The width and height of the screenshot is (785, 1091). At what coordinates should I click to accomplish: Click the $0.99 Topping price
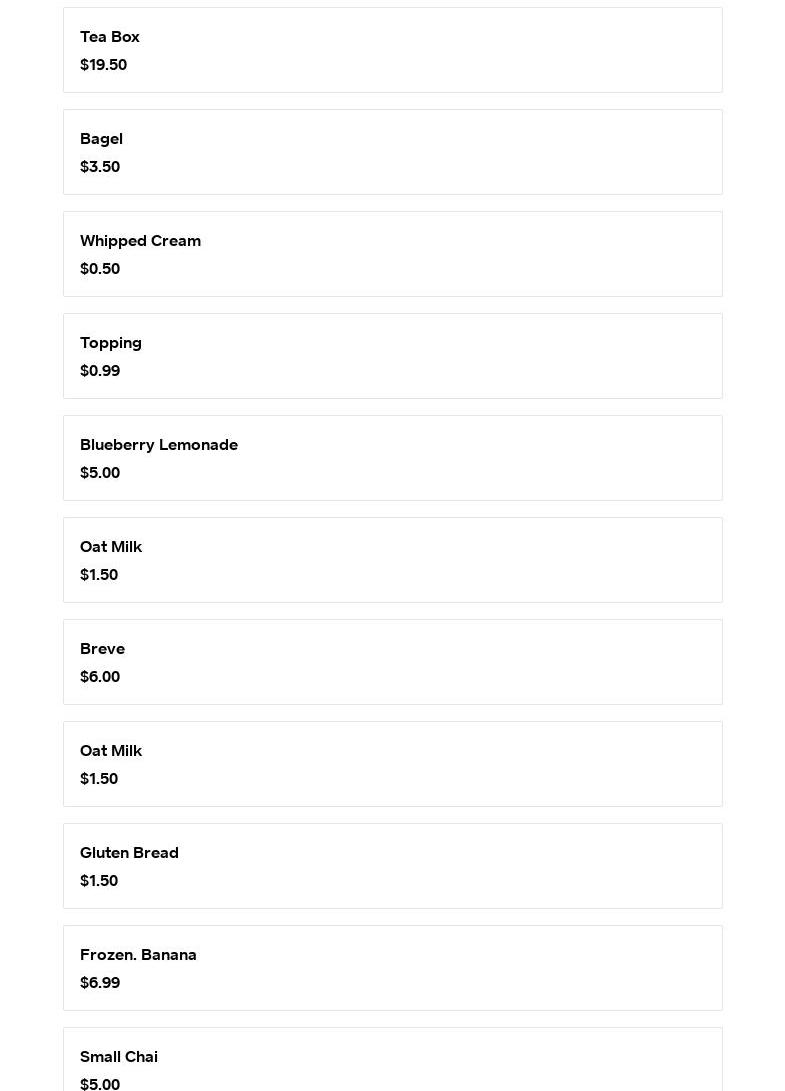pos(100,371)
